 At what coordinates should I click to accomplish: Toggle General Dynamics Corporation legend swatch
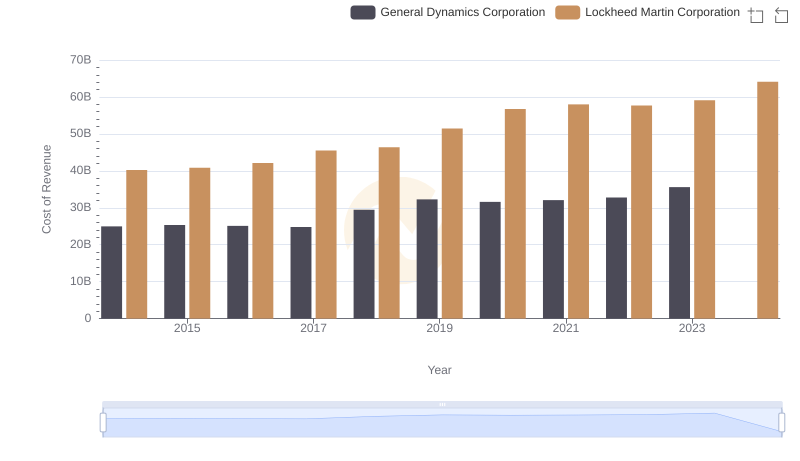[363, 12]
